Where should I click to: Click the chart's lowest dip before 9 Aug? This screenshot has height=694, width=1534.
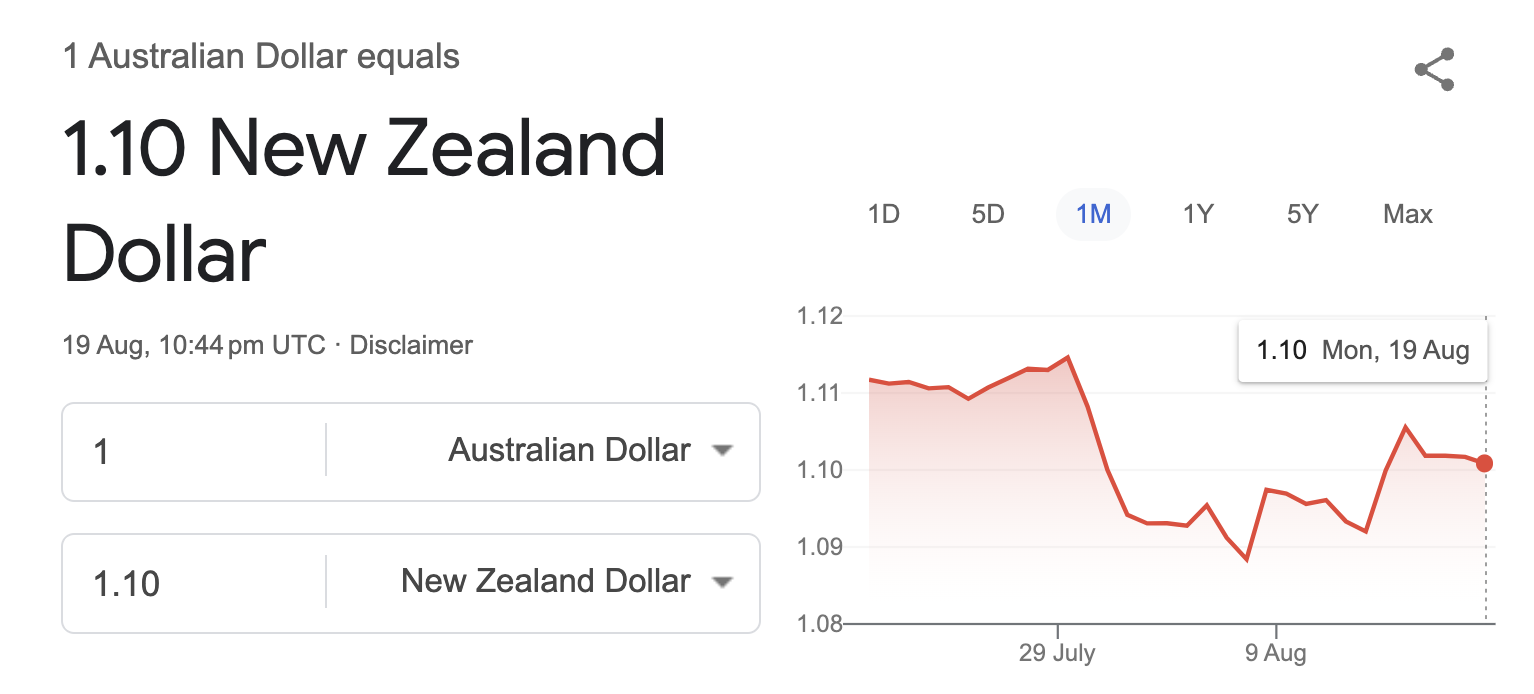1247,559
